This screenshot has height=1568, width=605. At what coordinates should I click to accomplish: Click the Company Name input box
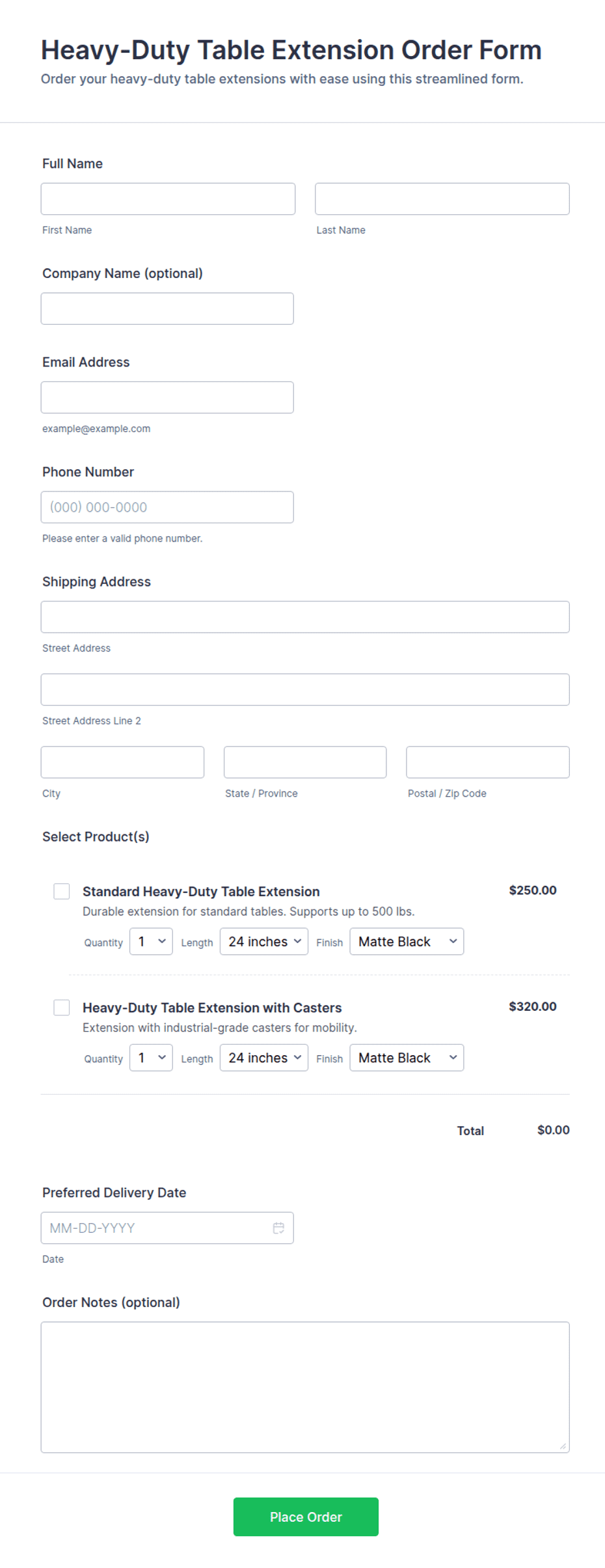click(x=167, y=309)
